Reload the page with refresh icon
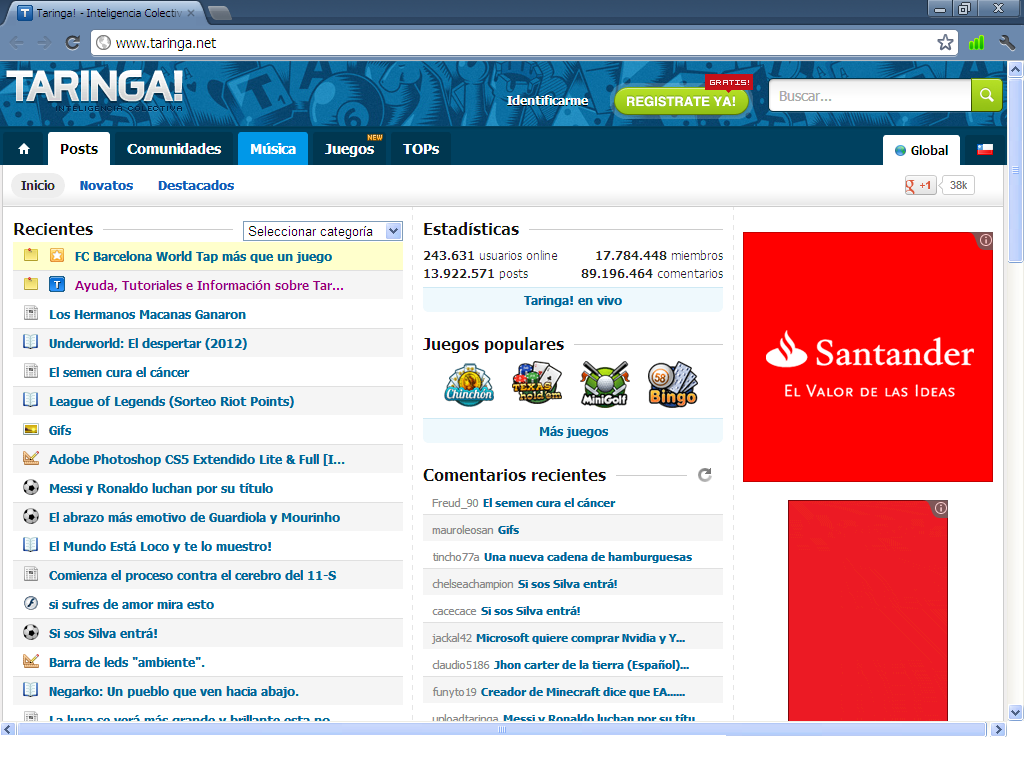1024x768 pixels. coord(72,43)
